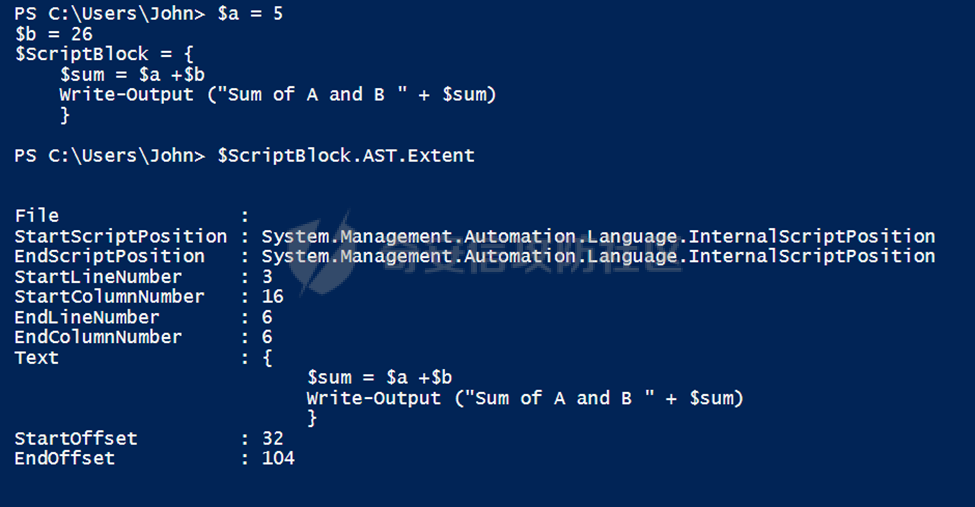Screen dimensions: 975x507
Task: Click the Text property label
Action: click(37, 358)
